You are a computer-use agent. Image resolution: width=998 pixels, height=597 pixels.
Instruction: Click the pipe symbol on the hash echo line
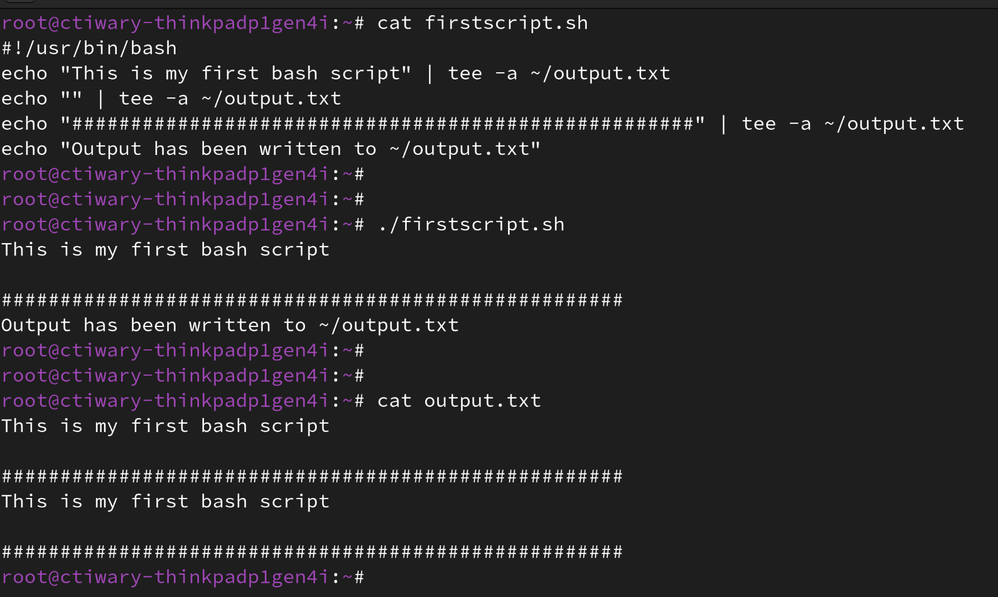coord(723,123)
